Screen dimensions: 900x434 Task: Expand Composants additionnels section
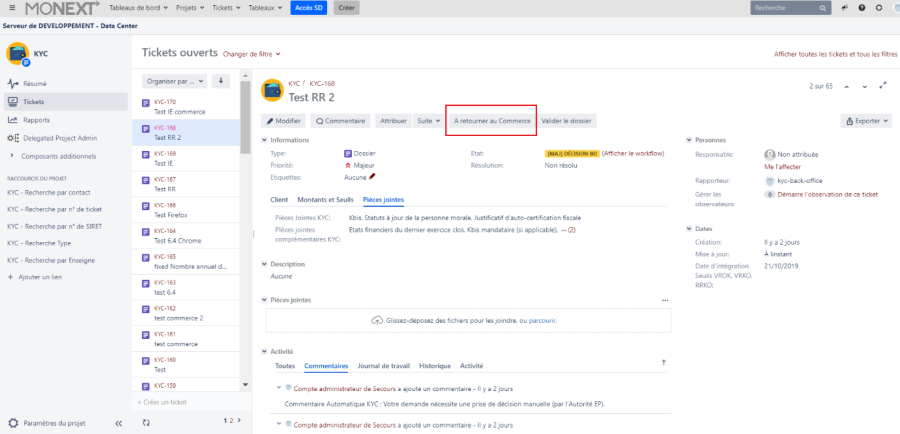12,156
